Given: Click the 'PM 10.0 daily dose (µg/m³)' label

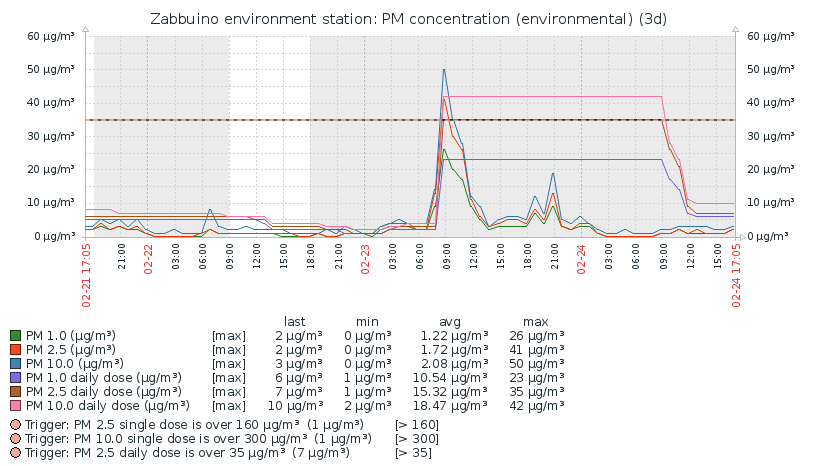Looking at the screenshot, I should [107, 406].
